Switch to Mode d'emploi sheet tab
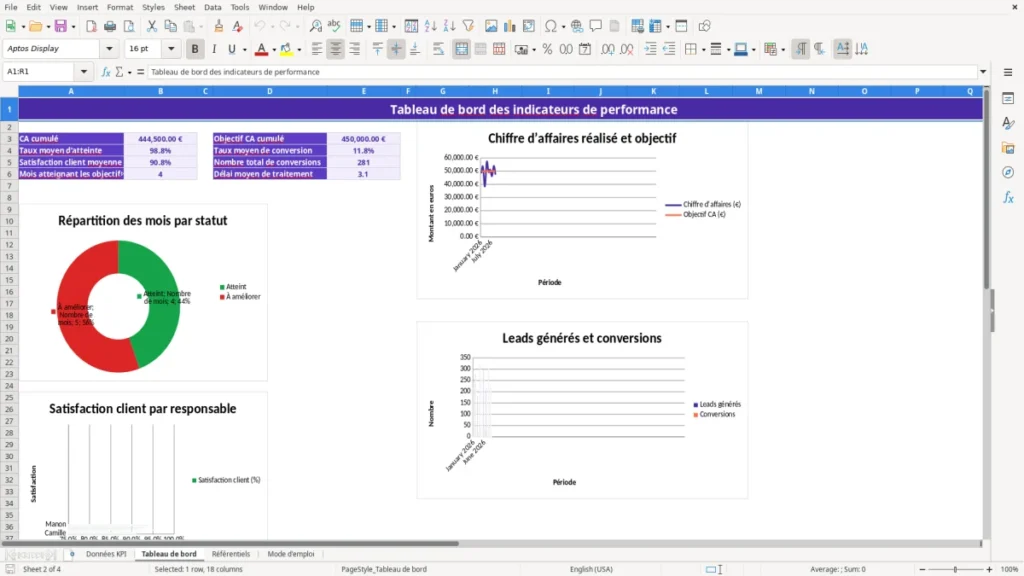Screen dimensions: 1024x576 pos(291,554)
